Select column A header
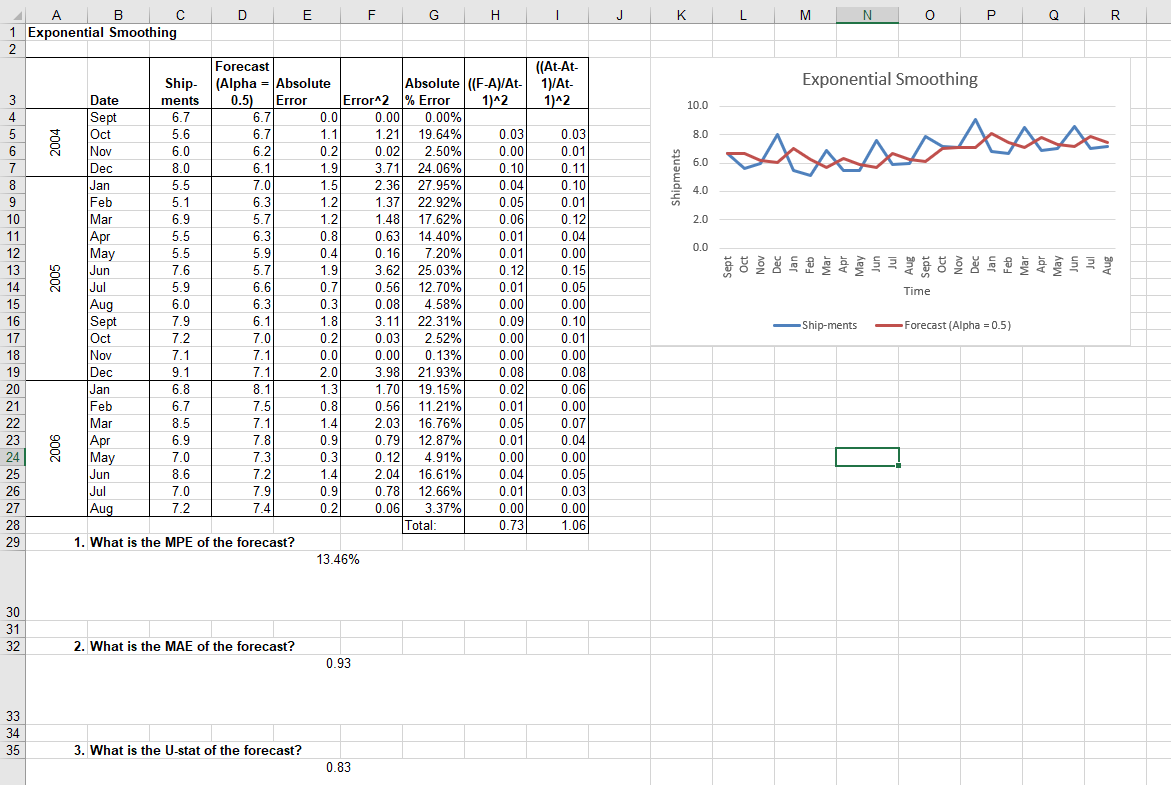Image resolution: width=1171 pixels, height=785 pixels. (56, 15)
